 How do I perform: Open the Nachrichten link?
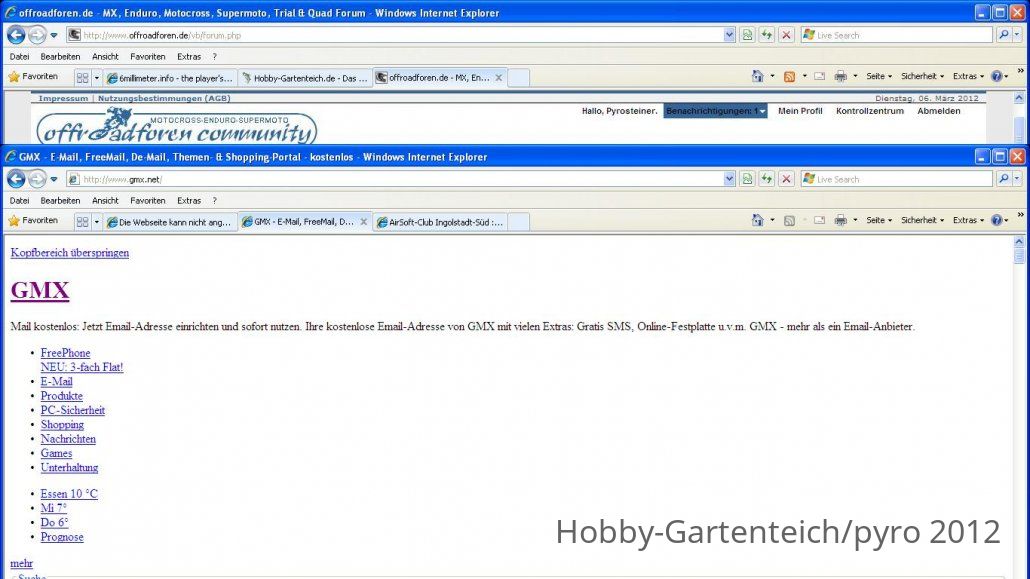coord(68,439)
